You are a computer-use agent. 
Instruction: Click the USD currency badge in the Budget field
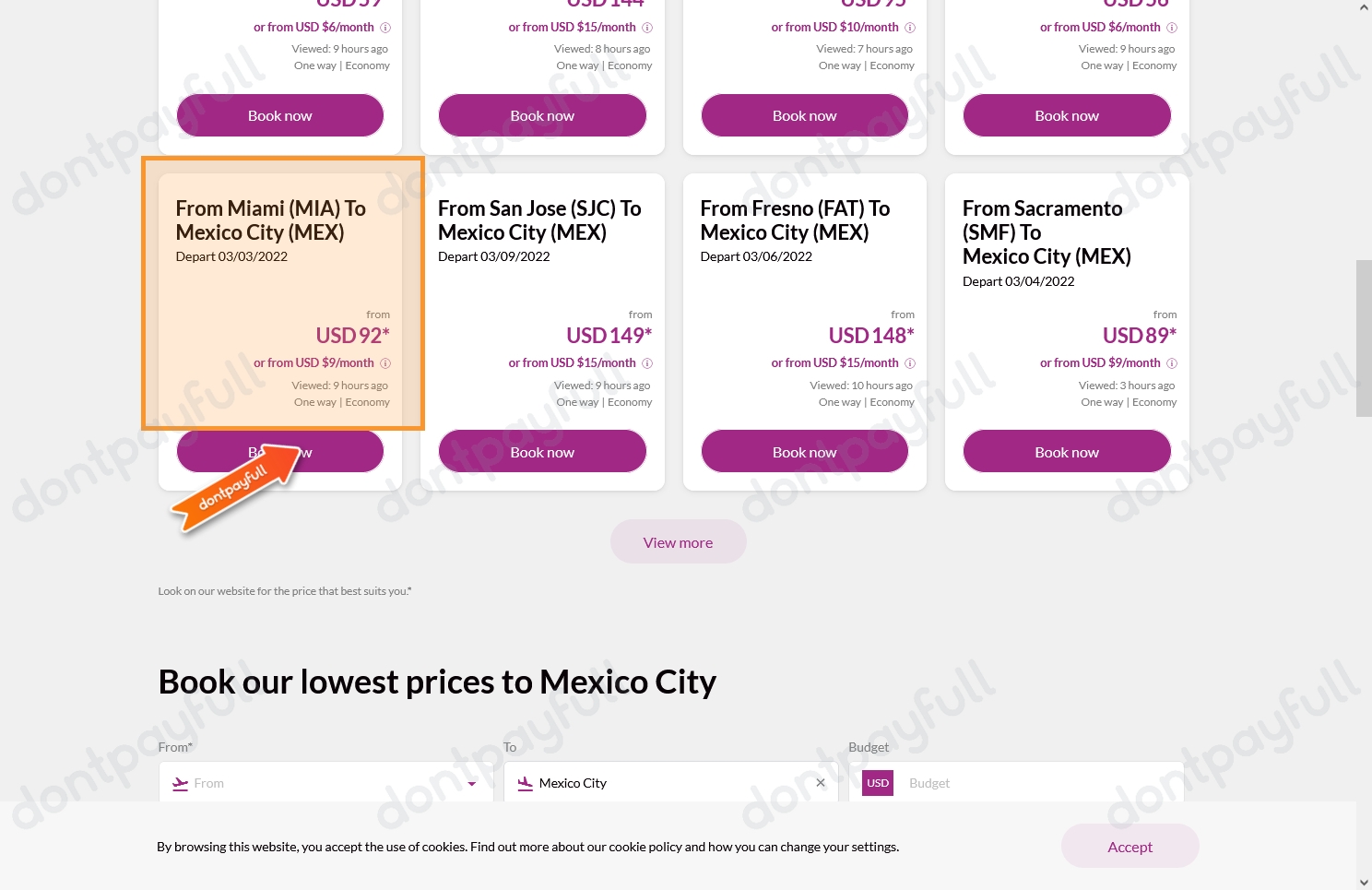click(877, 782)
